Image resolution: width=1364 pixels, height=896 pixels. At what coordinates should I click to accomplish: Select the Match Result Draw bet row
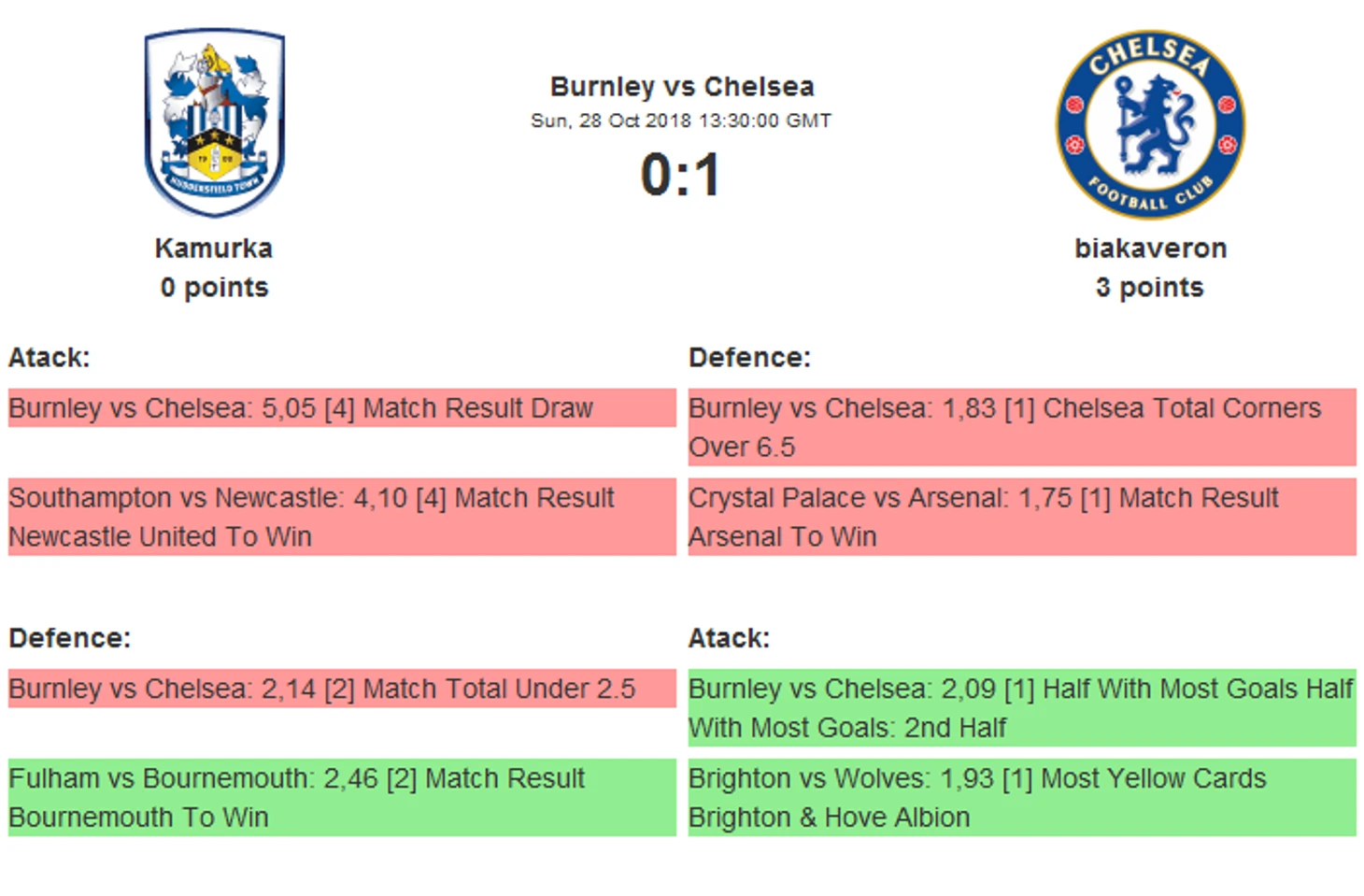(341, 408)
